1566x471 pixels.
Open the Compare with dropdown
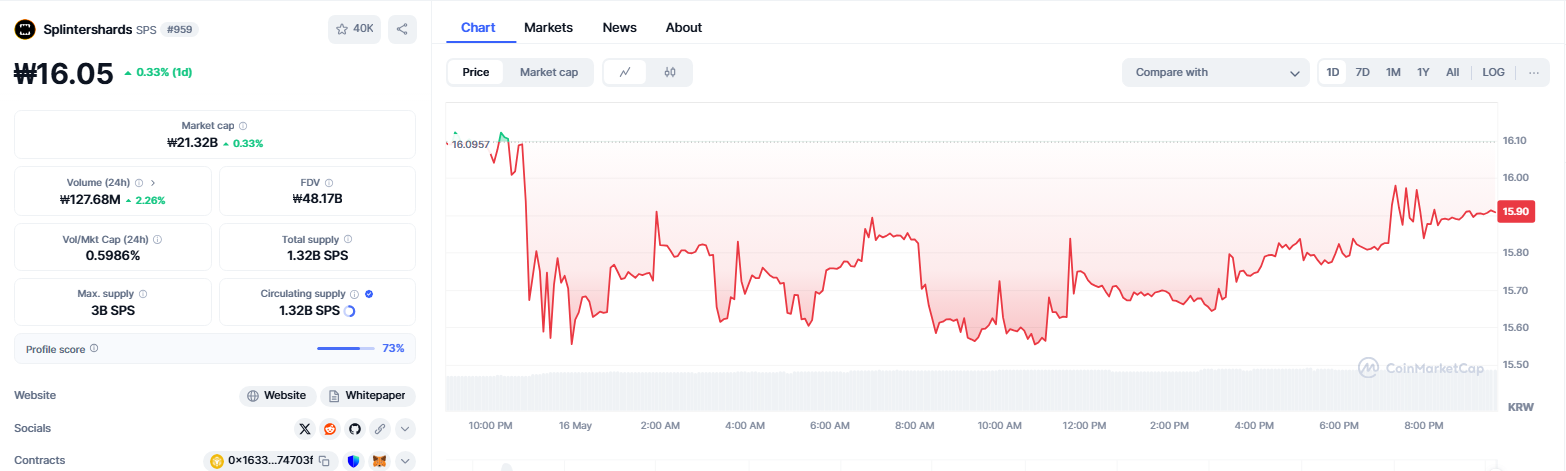click(1216, 72)
